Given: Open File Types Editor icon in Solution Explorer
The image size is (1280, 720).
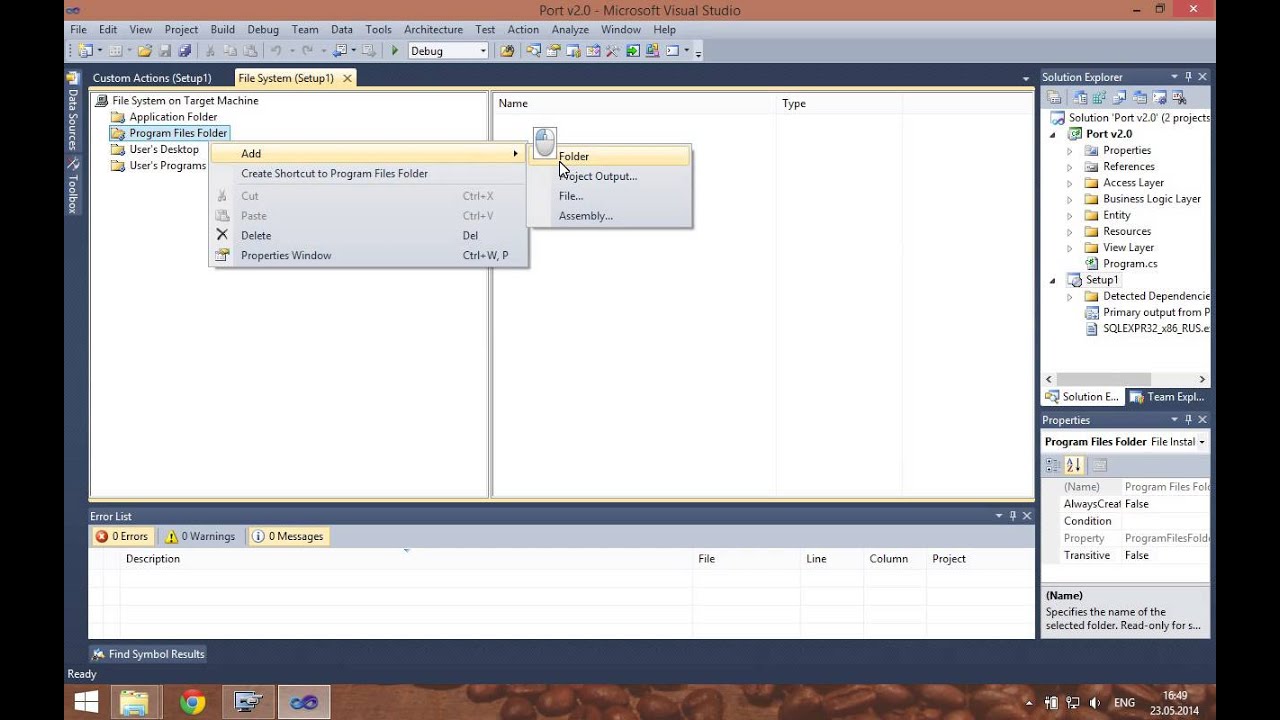Looking at the screenshot, I should (1120, 98).
